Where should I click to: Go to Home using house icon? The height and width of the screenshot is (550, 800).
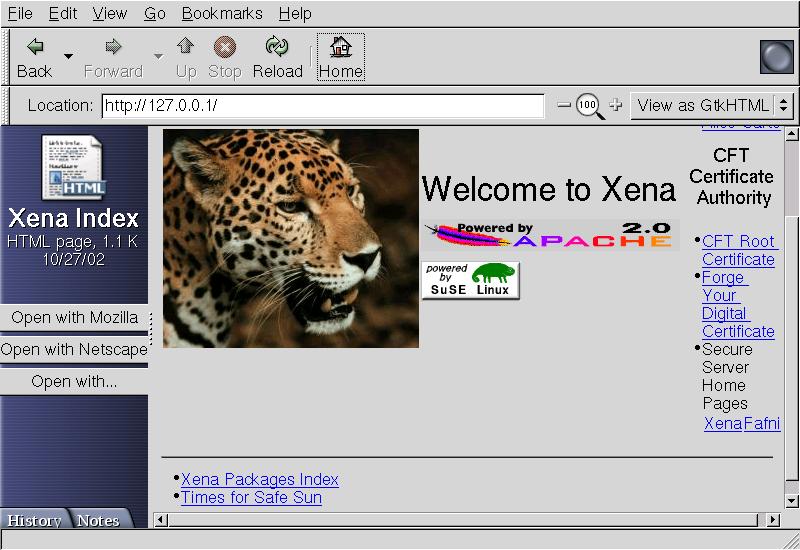[x=341, y=47]
